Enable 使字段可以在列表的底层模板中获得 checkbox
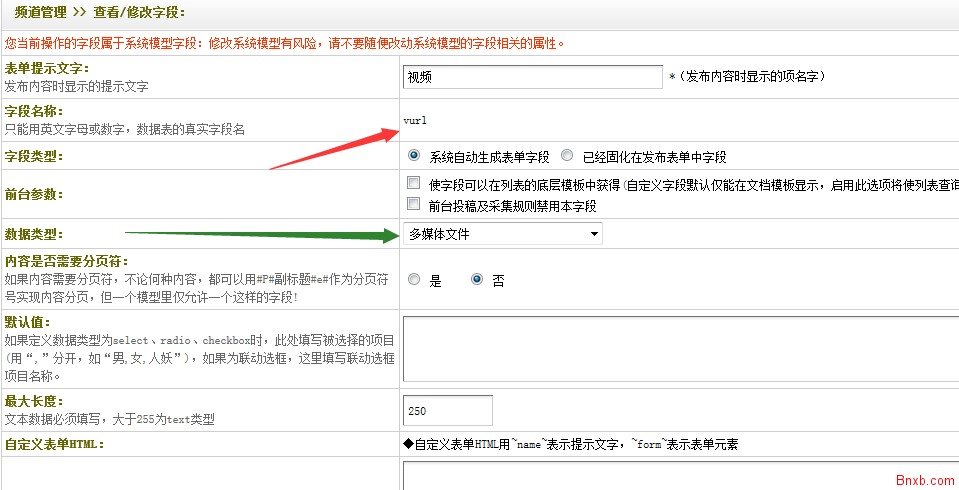959x490 pixels. 414,184
